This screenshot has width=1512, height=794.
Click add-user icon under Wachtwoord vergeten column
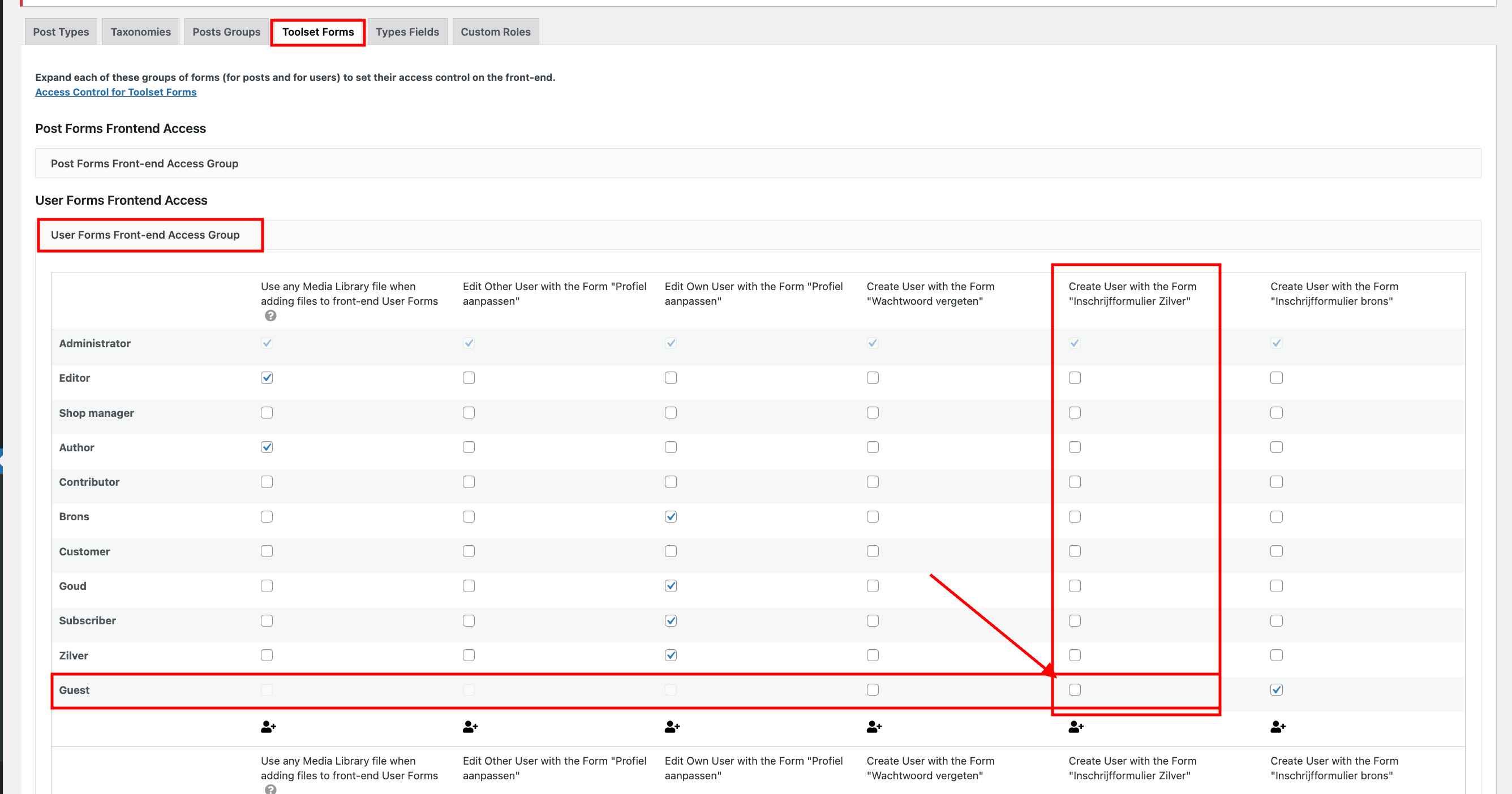[x=874, y=727]
